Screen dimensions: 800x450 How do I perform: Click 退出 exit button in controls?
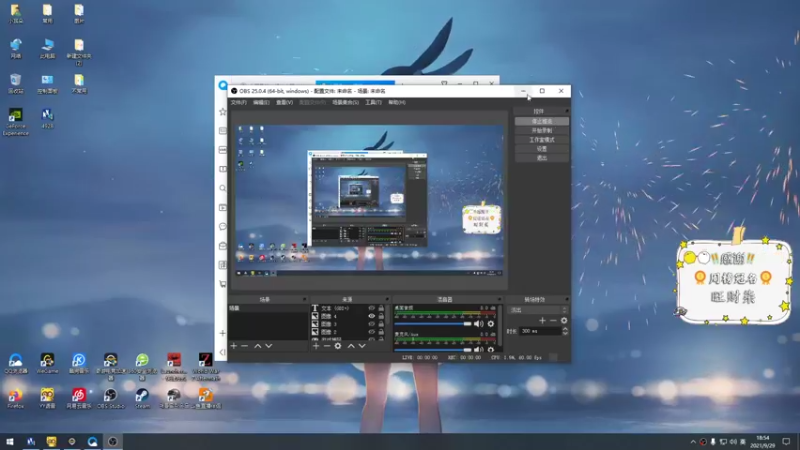point(541,158)
